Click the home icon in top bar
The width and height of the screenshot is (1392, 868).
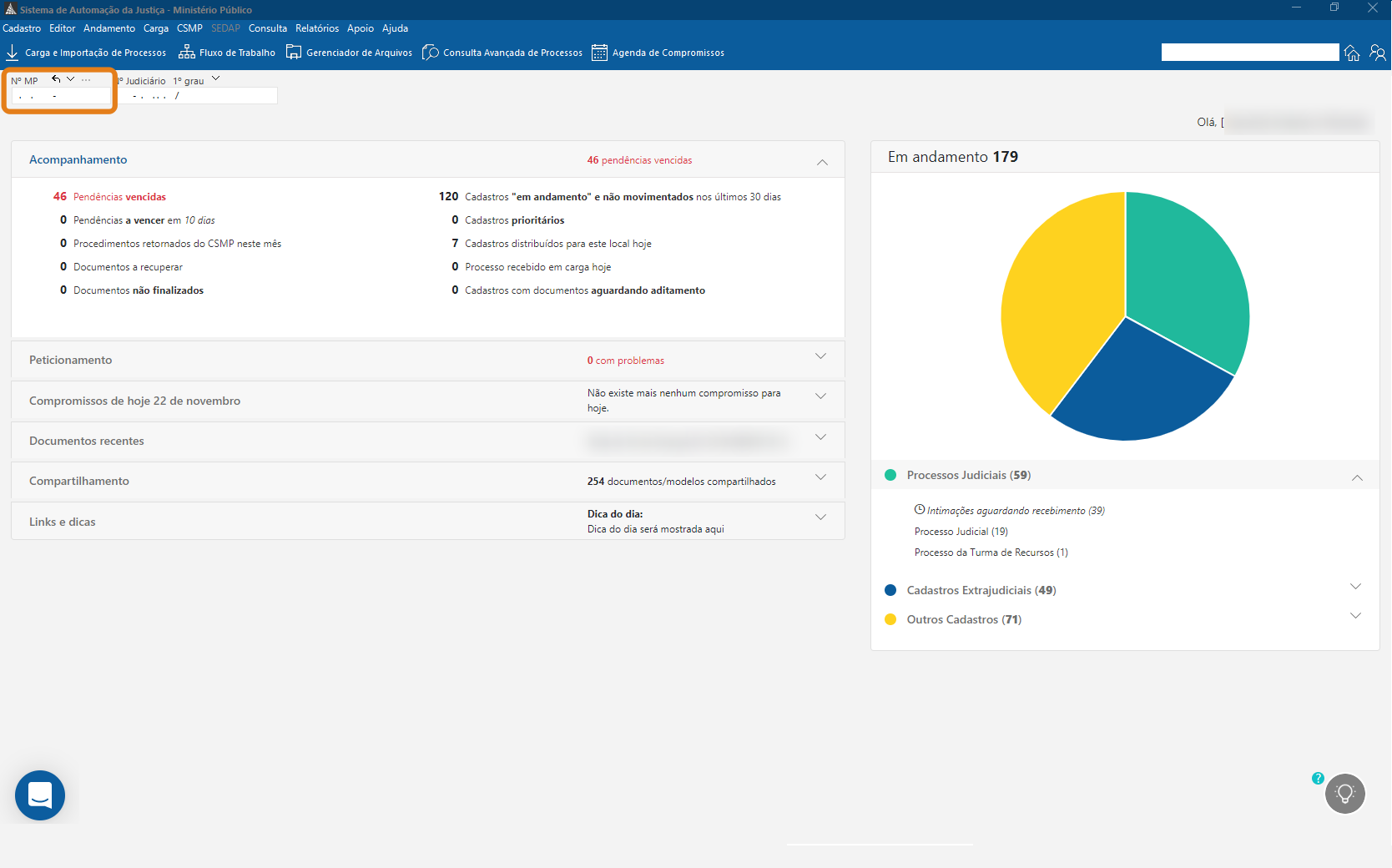(x=1352, y=53)
